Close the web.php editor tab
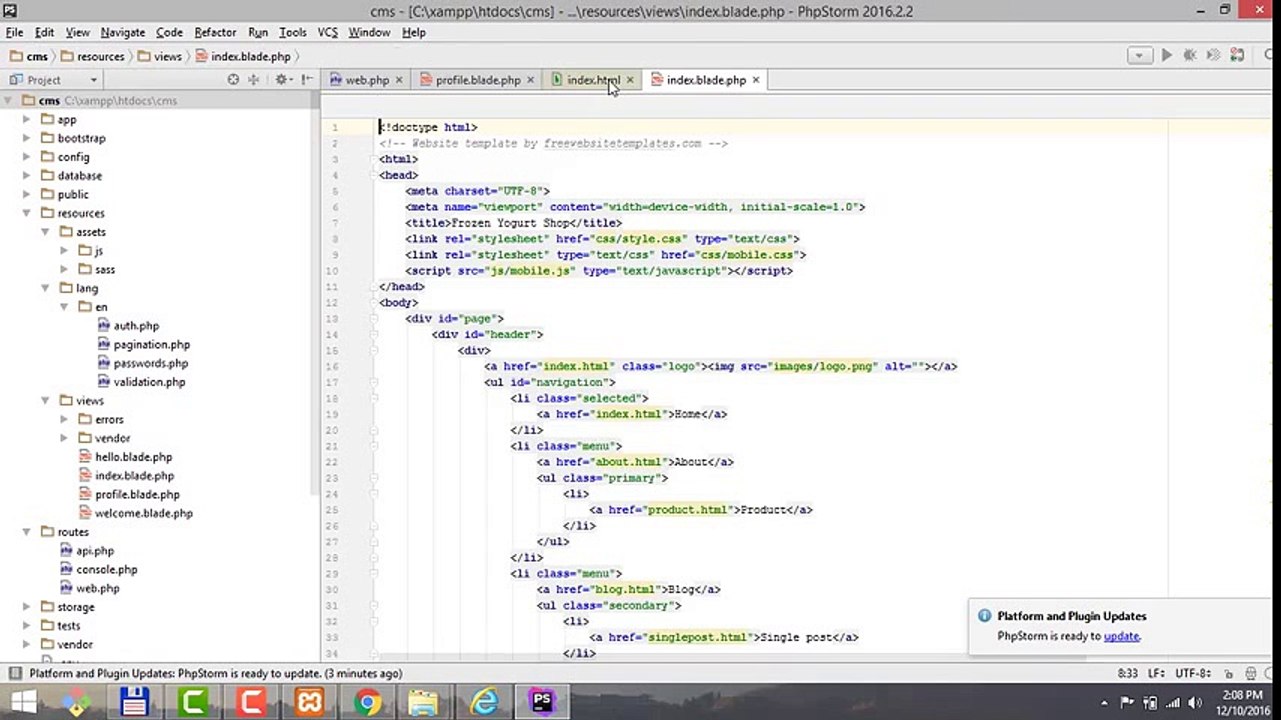The height and width of the screenshot is (720, 1281). coord(399,80)
